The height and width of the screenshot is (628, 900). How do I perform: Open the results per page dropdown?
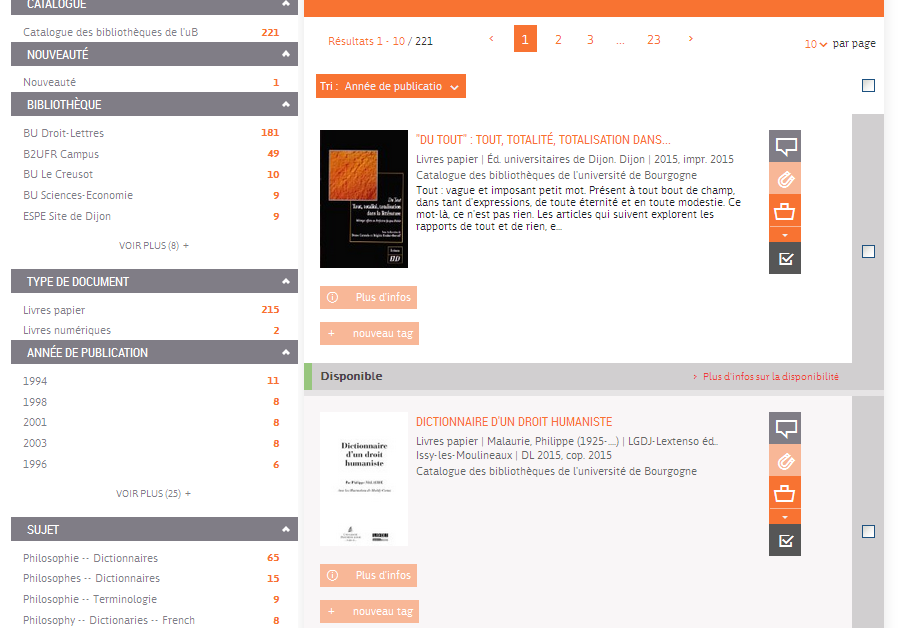pos(816,44)
